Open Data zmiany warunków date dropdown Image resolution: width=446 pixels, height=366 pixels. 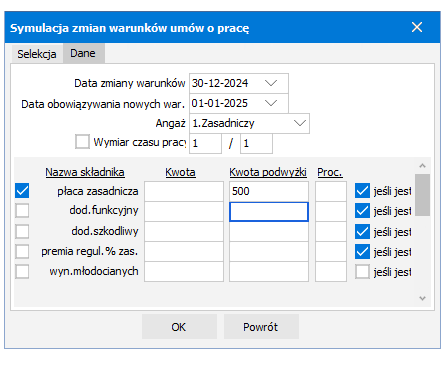[271, 83]
